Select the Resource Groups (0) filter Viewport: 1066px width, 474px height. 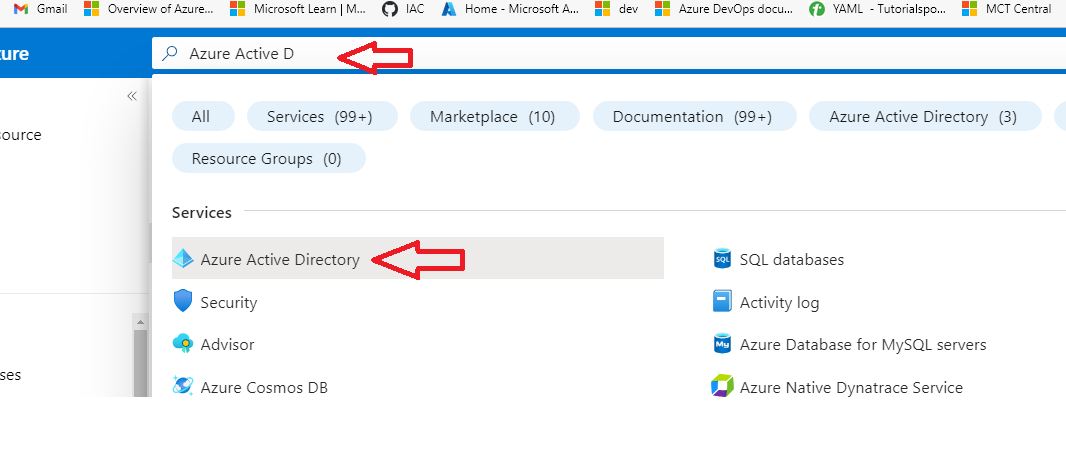pos(269,158)
